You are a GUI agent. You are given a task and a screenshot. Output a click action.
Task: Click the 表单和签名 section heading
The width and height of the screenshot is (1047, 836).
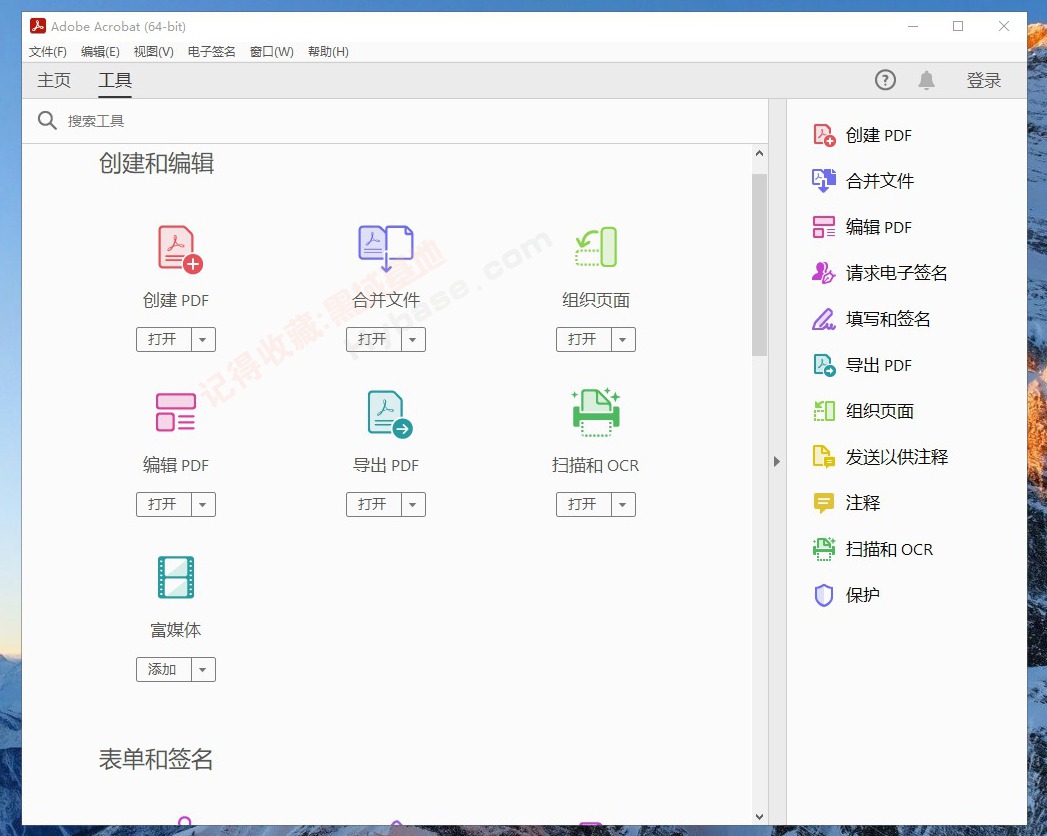pyautogui.click(x=156, y=759)
